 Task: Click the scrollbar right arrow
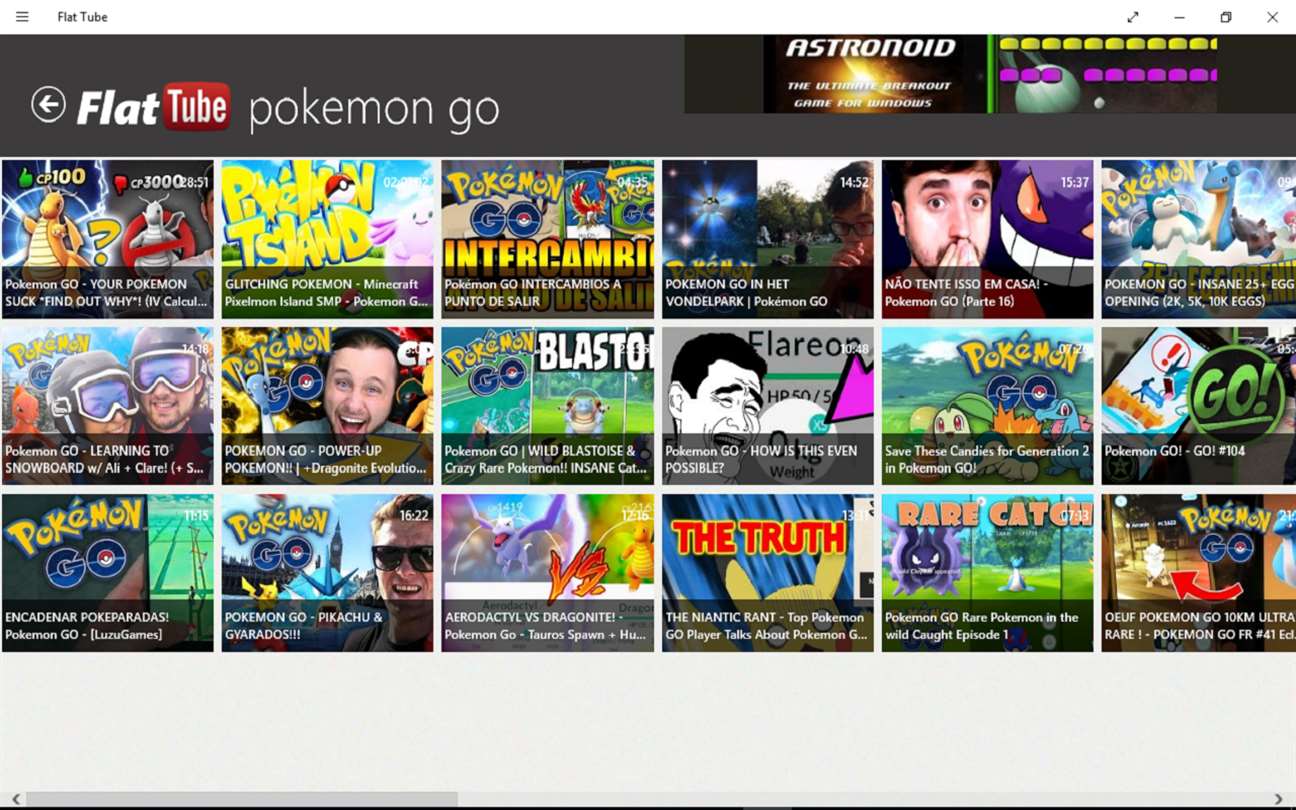[1278, 799]
